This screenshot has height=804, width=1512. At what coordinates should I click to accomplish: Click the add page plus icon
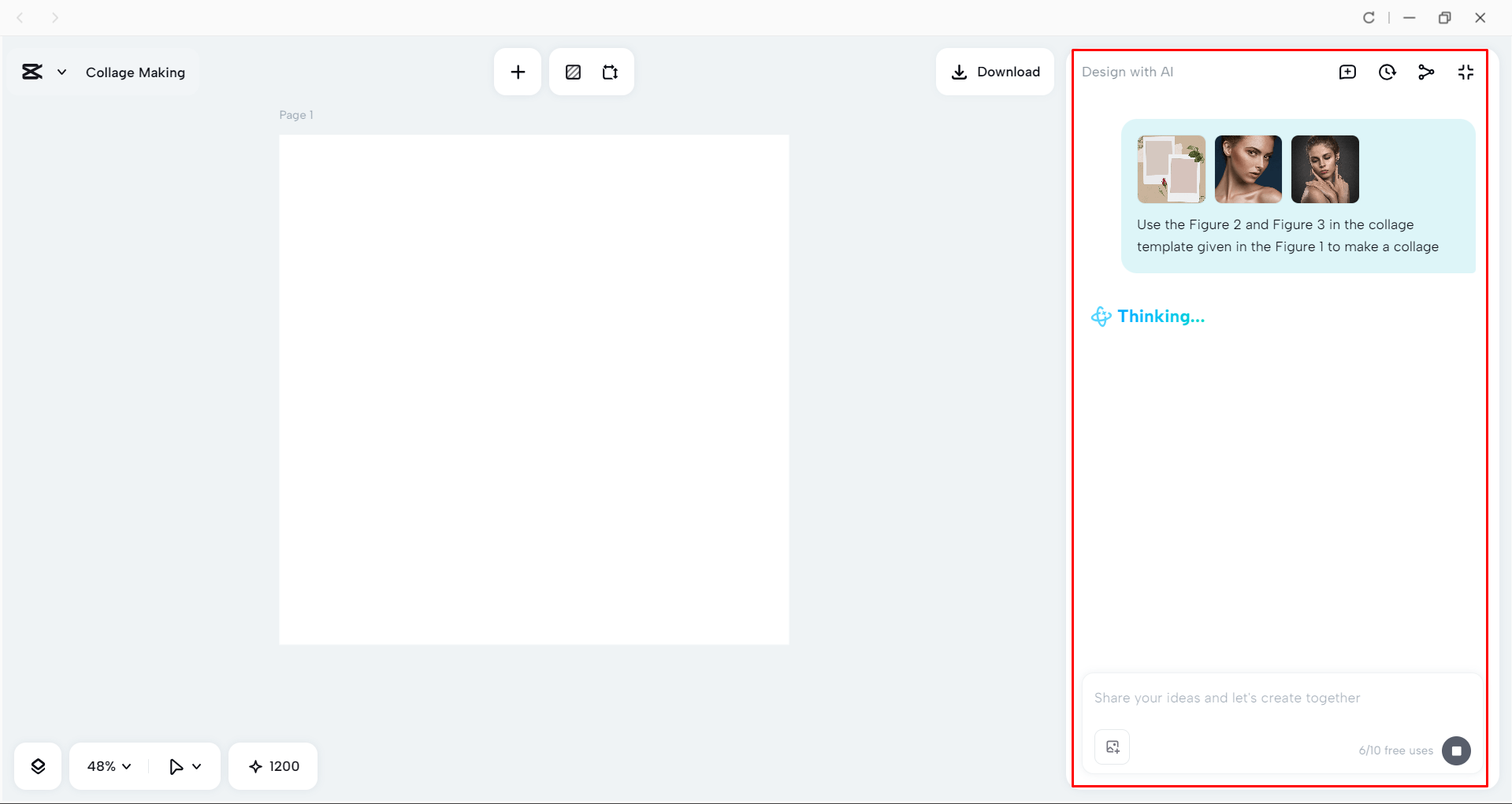[x=518, y=72]
